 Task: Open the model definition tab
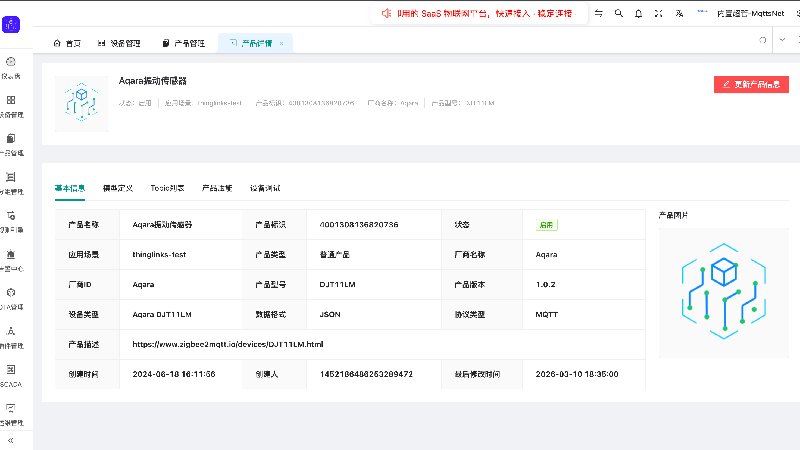[x=118, y=188]
